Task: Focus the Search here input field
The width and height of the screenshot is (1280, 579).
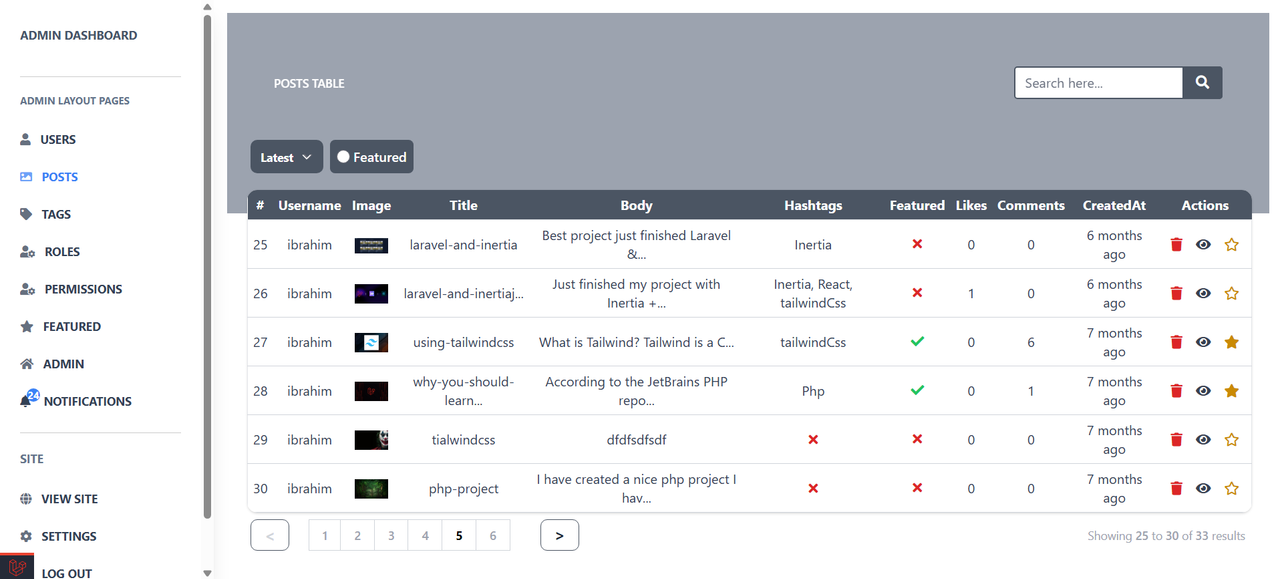Action: pyautogui.click(x=1099, y=83)
